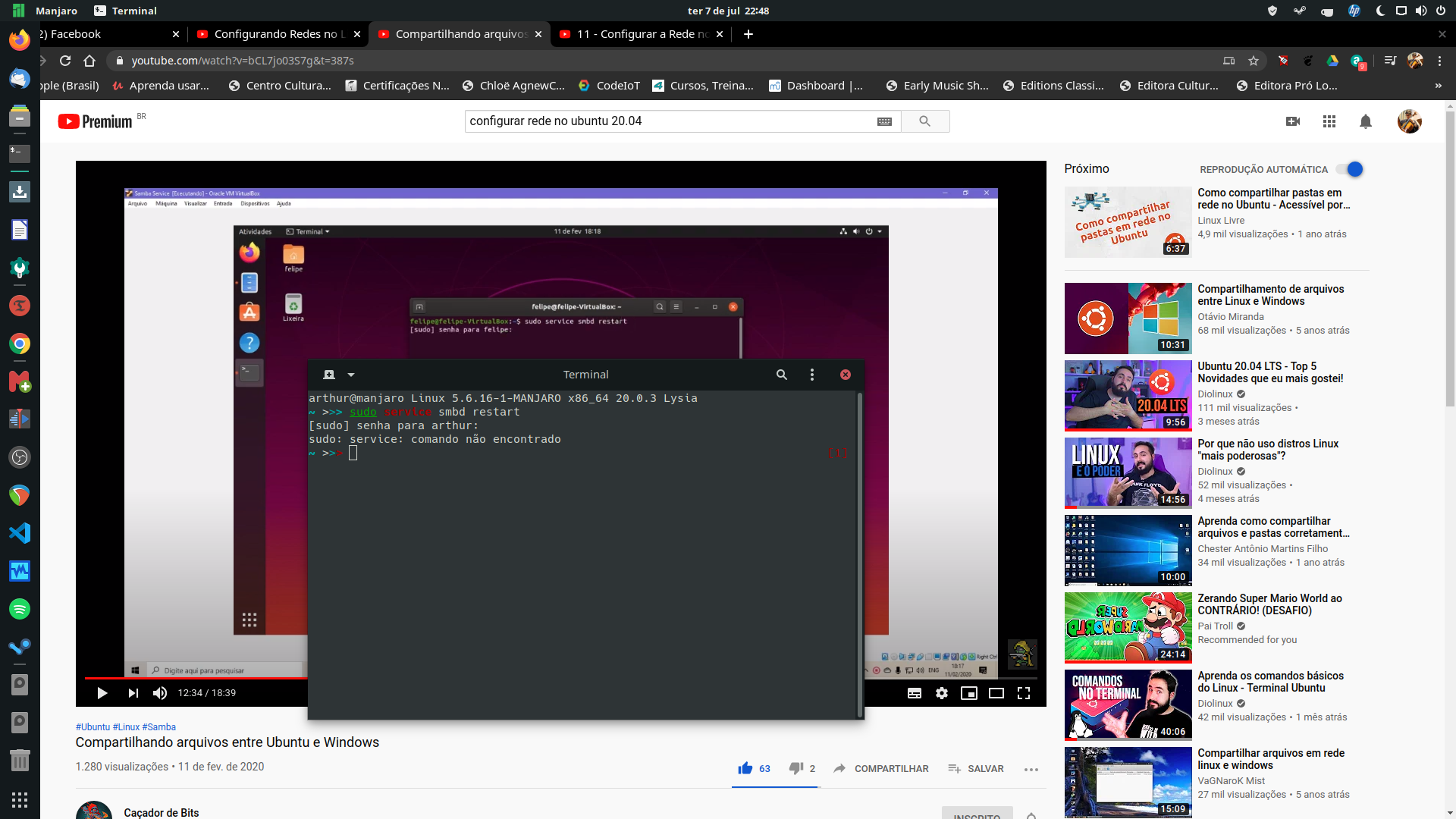The image size is (1456, 819).
Task: Open Zerando Super Mario World video thumbnail
Action: (x=1128, y=627)
